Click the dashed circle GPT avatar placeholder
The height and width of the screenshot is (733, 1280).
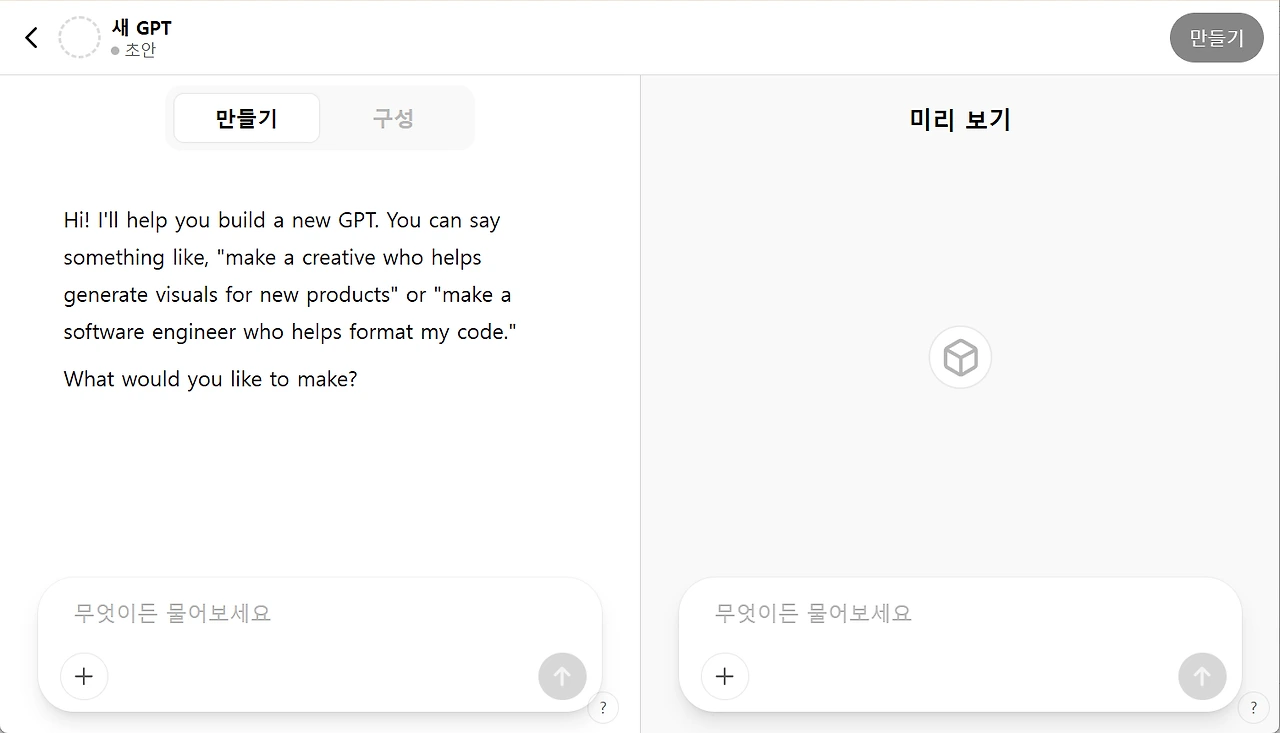click(x=79, y=38)
